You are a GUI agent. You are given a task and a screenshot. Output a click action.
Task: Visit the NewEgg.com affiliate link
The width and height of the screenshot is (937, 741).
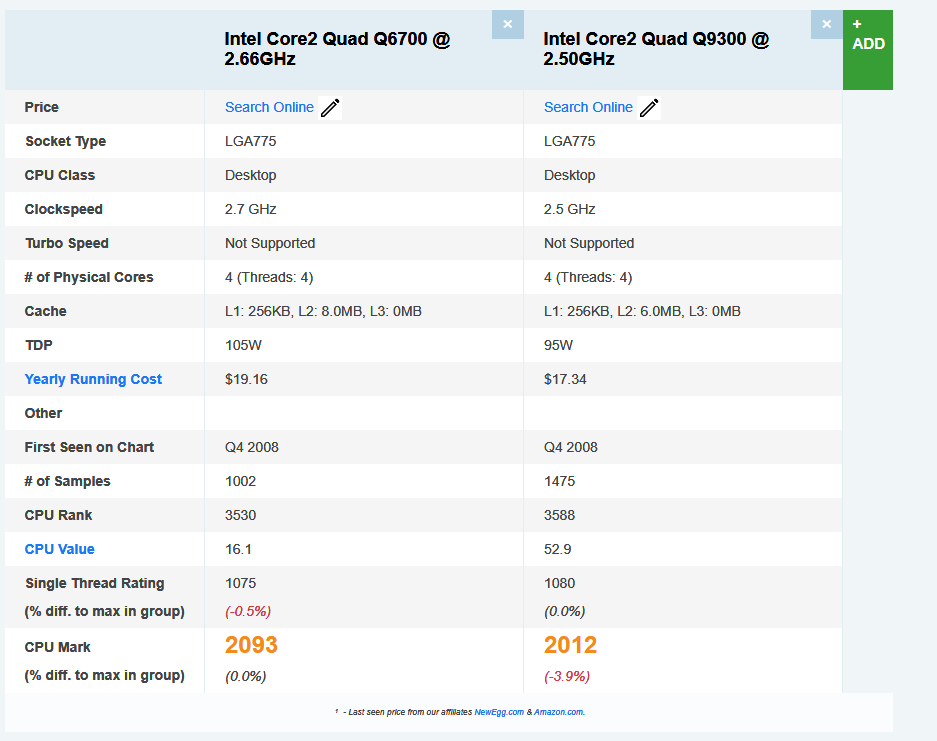click(x=499, y=712)
